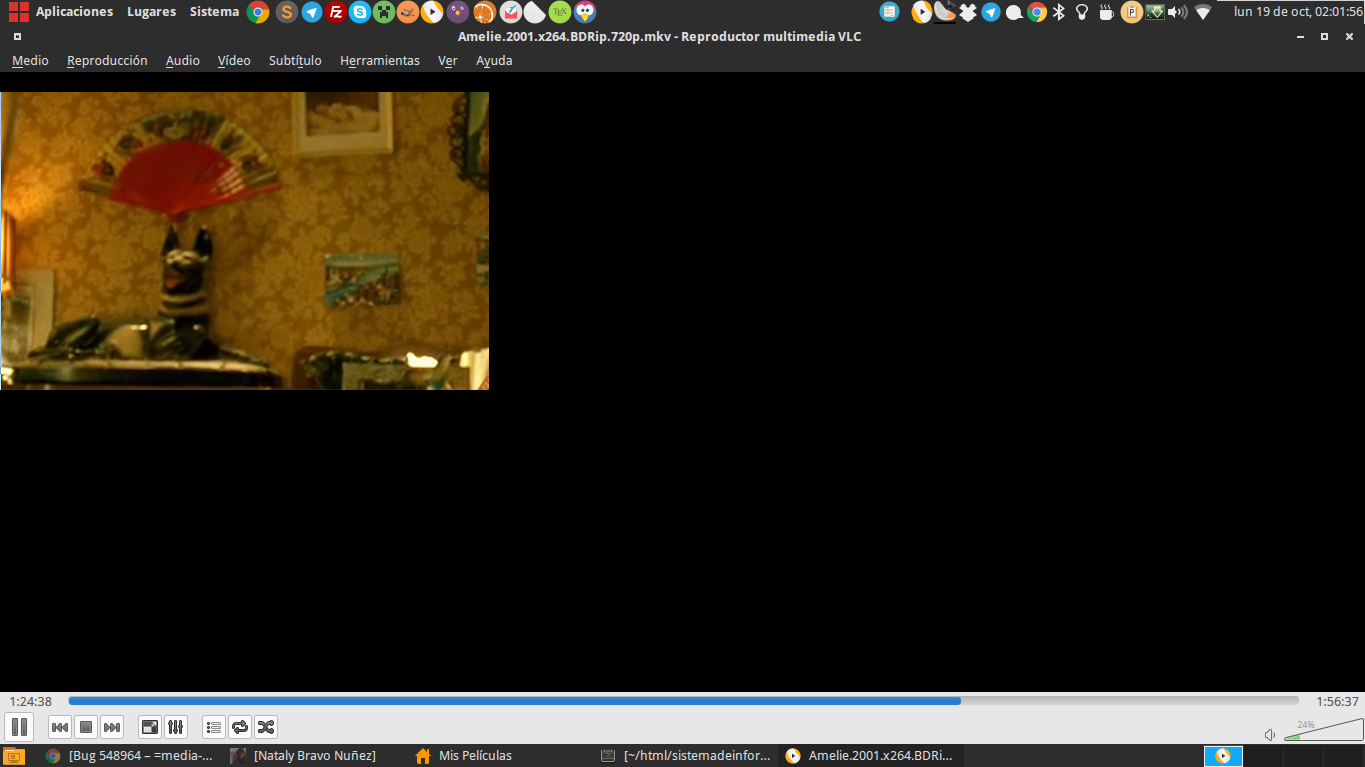This screenshot has width=1365, height=767.
Task: Open the Sistema panel menu
Action: pyautogui.click(x=214, y=12)
